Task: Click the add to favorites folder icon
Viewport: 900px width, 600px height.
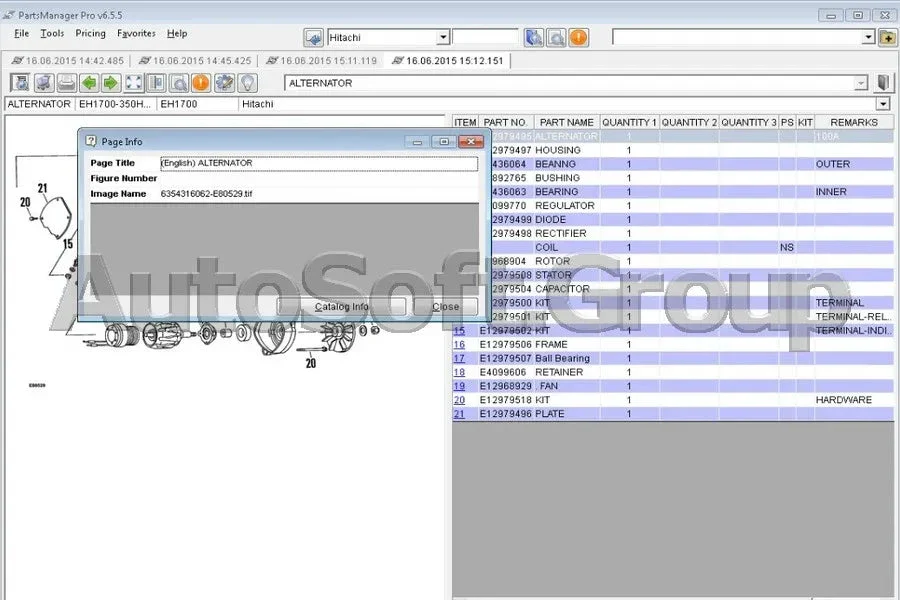Action: coord(887,38)
